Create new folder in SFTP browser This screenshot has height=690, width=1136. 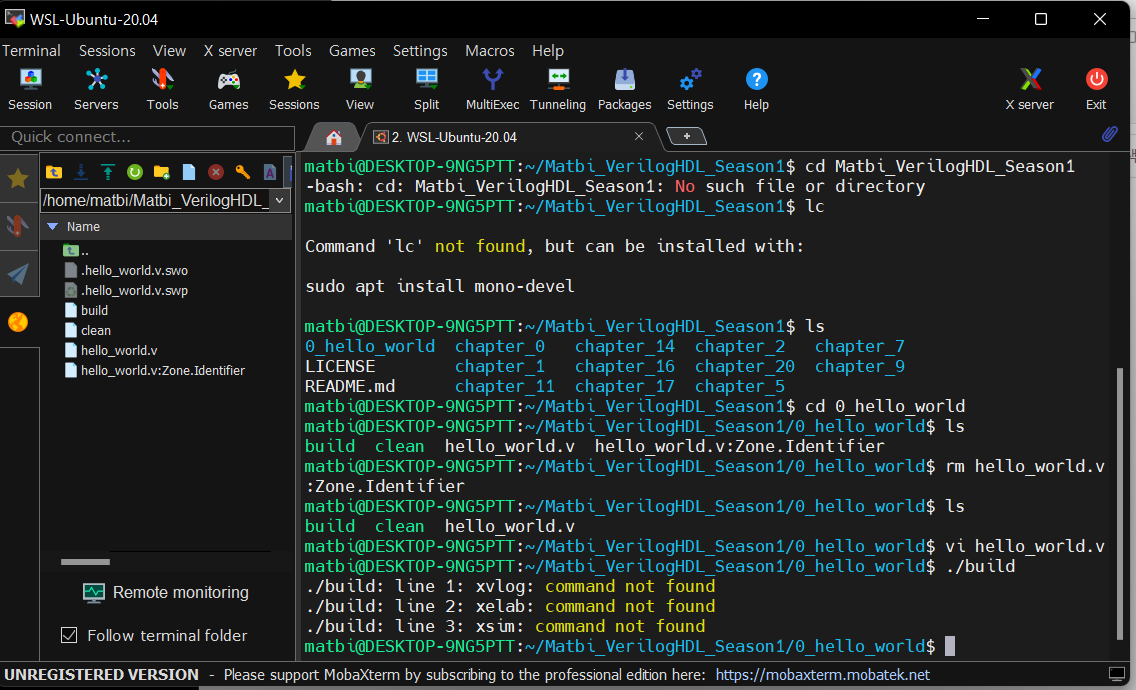click(161, 172)
